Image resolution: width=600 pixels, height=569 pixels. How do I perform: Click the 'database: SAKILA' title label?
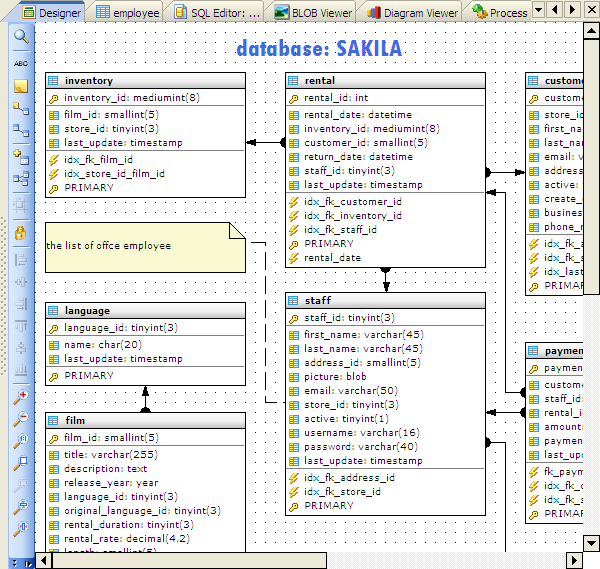319,48
